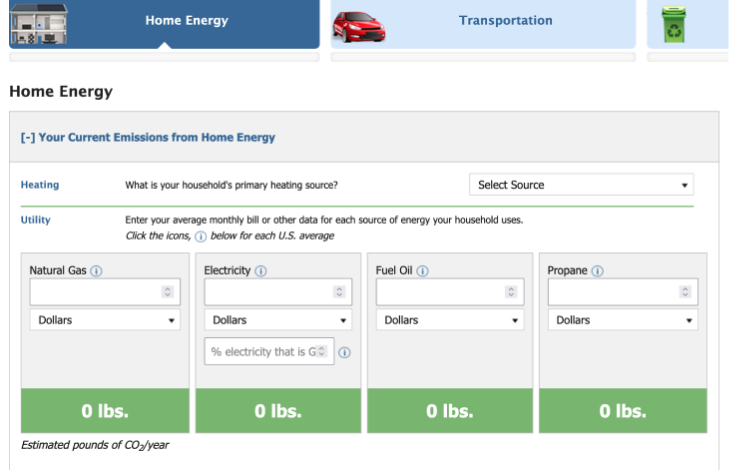729x470 pixels.
Task: Click info icon beside green electricity percentage
Action: tap(345, 352)
